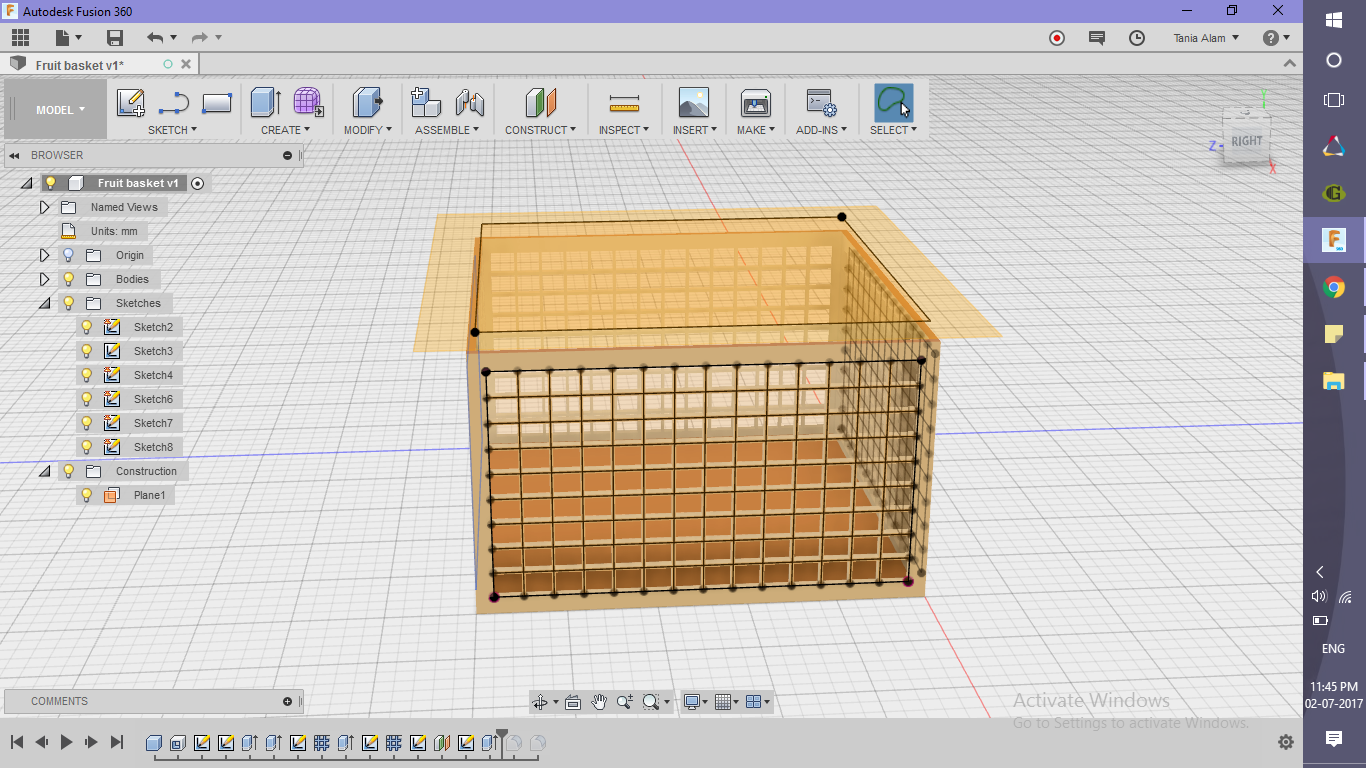Hide the Bodies folder via lightbulb

click(68, 279)
